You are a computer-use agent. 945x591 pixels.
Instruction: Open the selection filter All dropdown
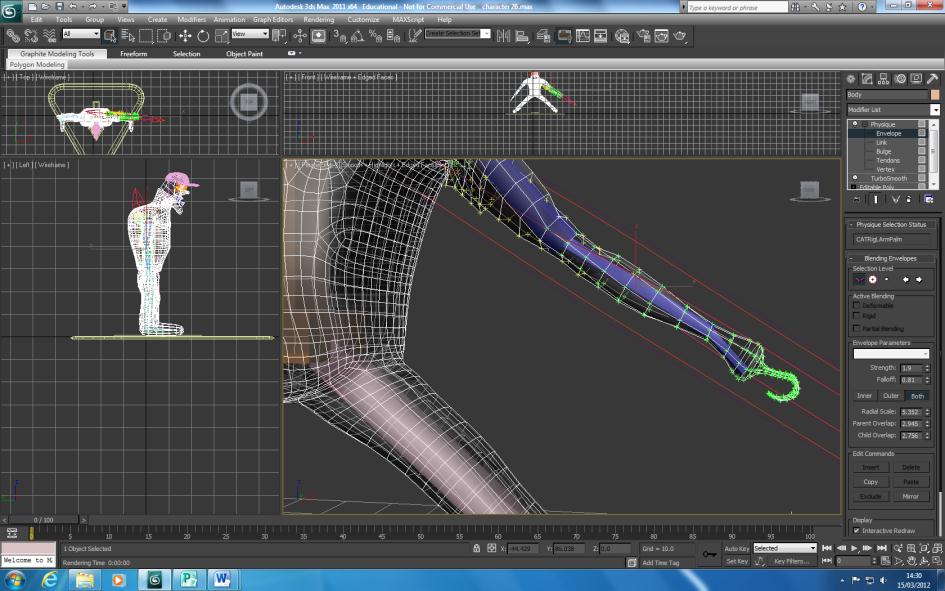click(81, 34)
